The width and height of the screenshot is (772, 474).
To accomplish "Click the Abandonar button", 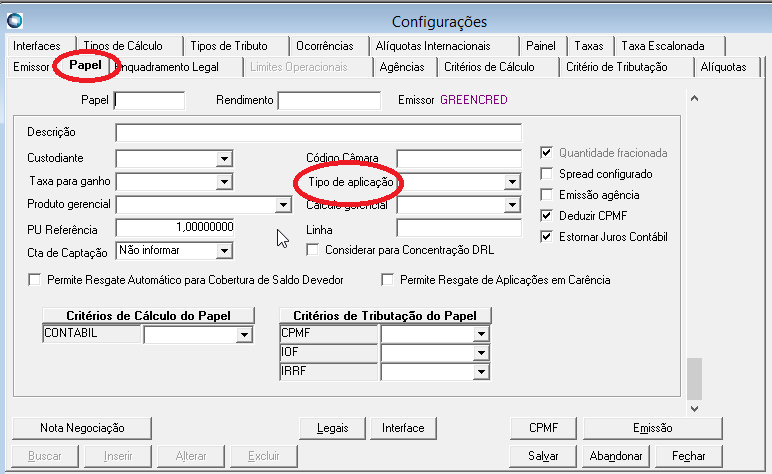I will pos(616,456).
